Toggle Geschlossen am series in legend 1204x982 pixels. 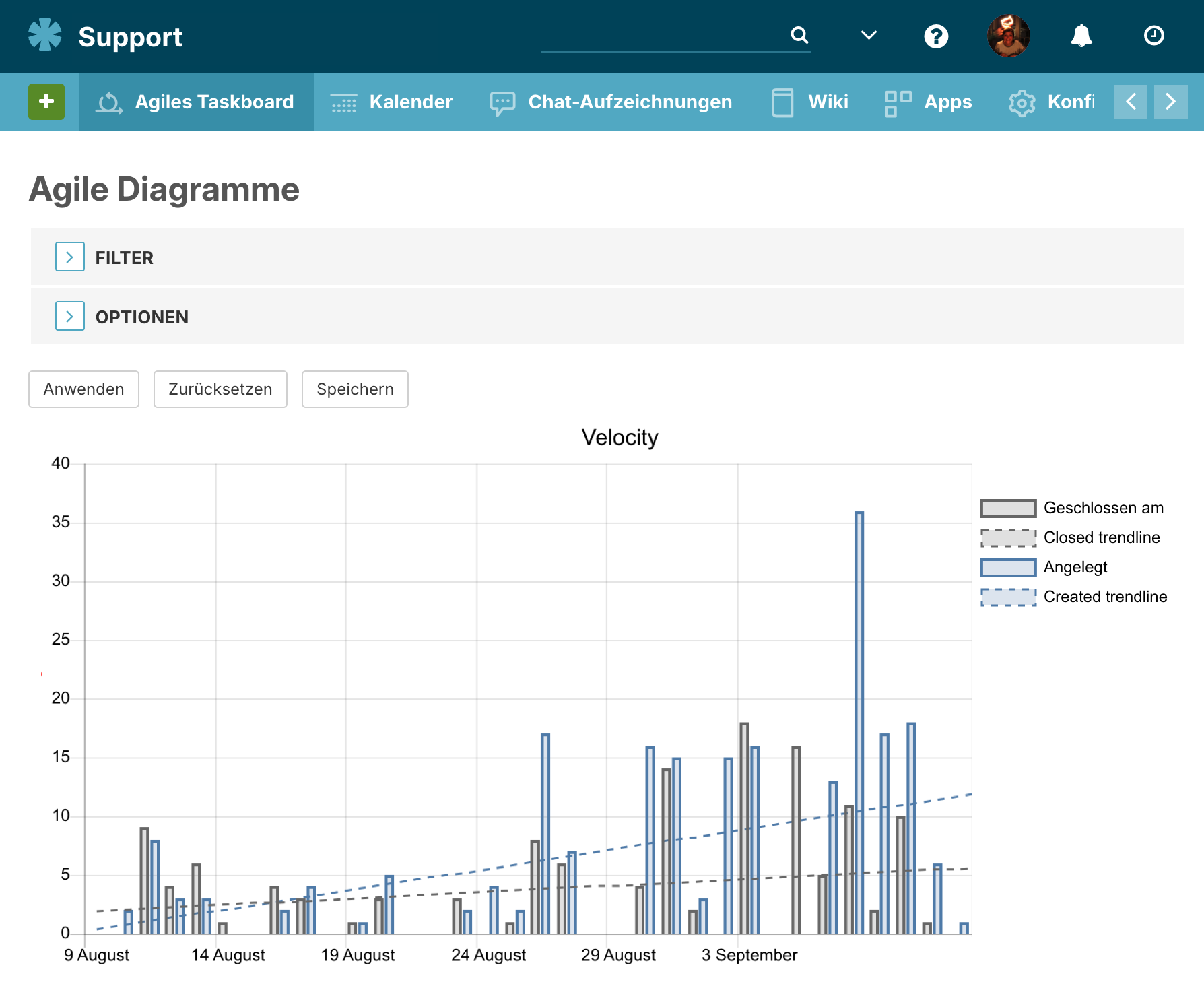1072,508
